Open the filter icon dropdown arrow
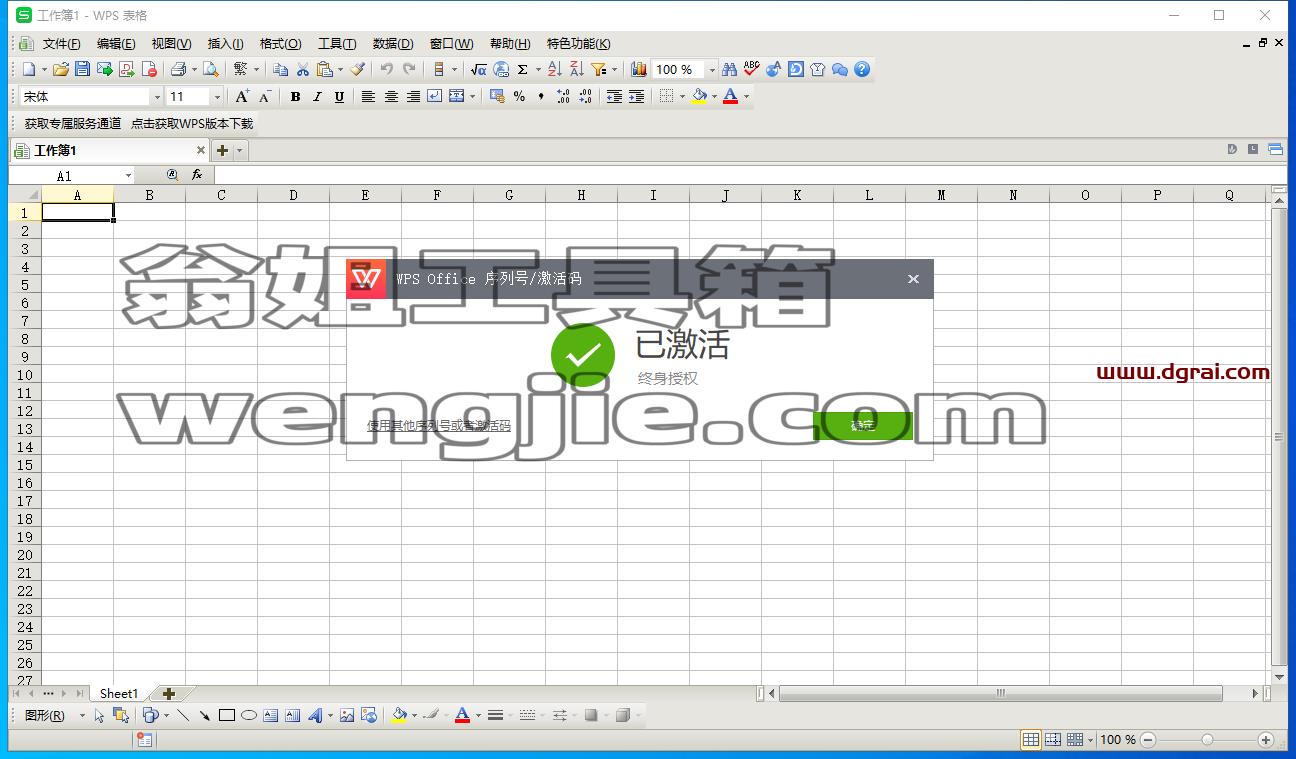 (x=614, y=70)
